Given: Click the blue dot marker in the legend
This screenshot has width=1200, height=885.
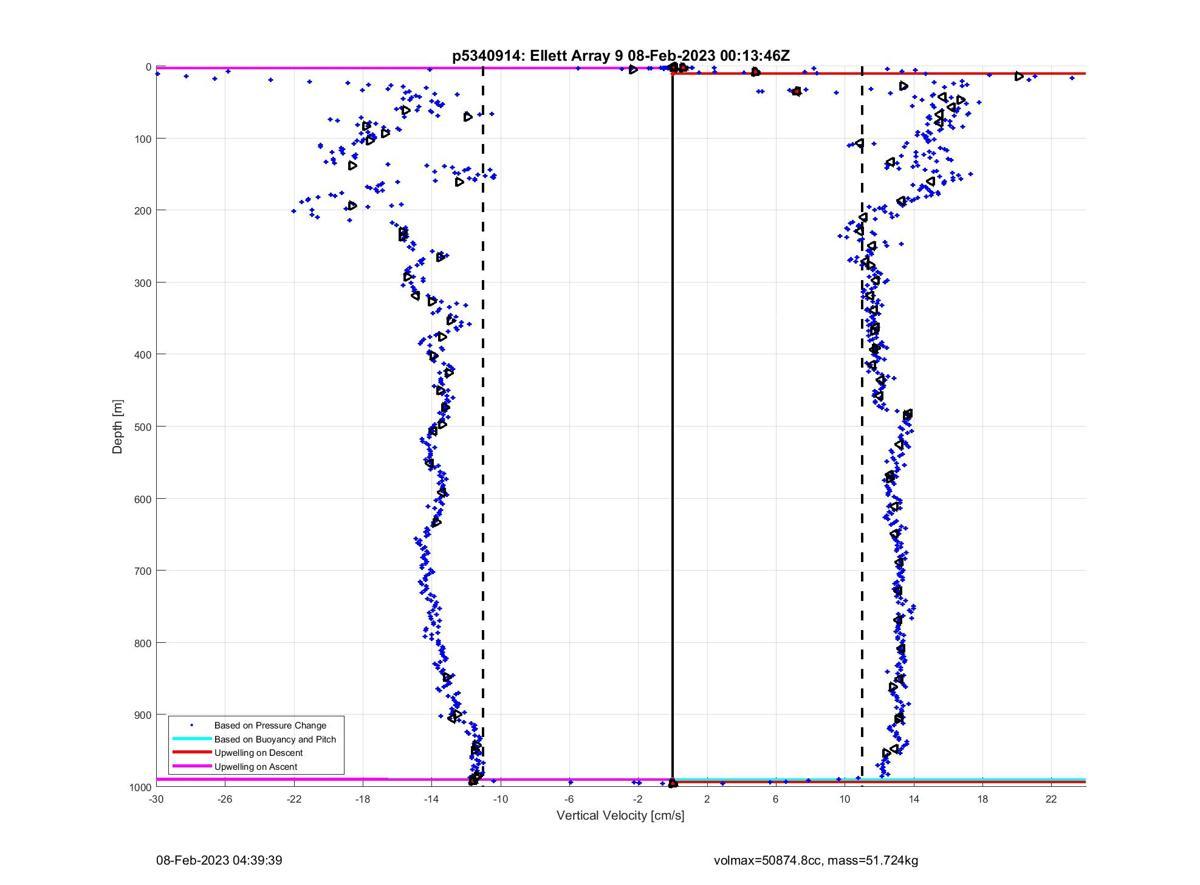Looking at the screenshot, I should coord(192,725).
